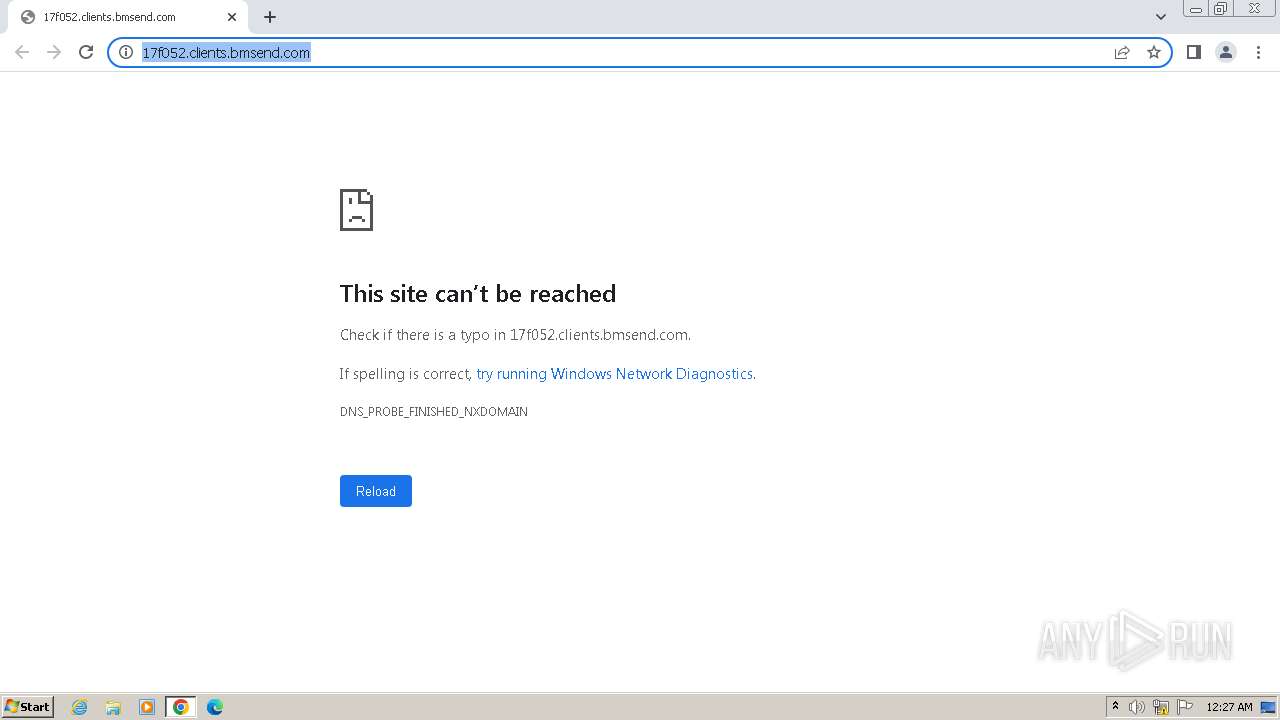Viewport: 1280px width, 720px height.
Task: Show hidden system tray icons
Action: pyautogui.click(x=1115, y=707)
